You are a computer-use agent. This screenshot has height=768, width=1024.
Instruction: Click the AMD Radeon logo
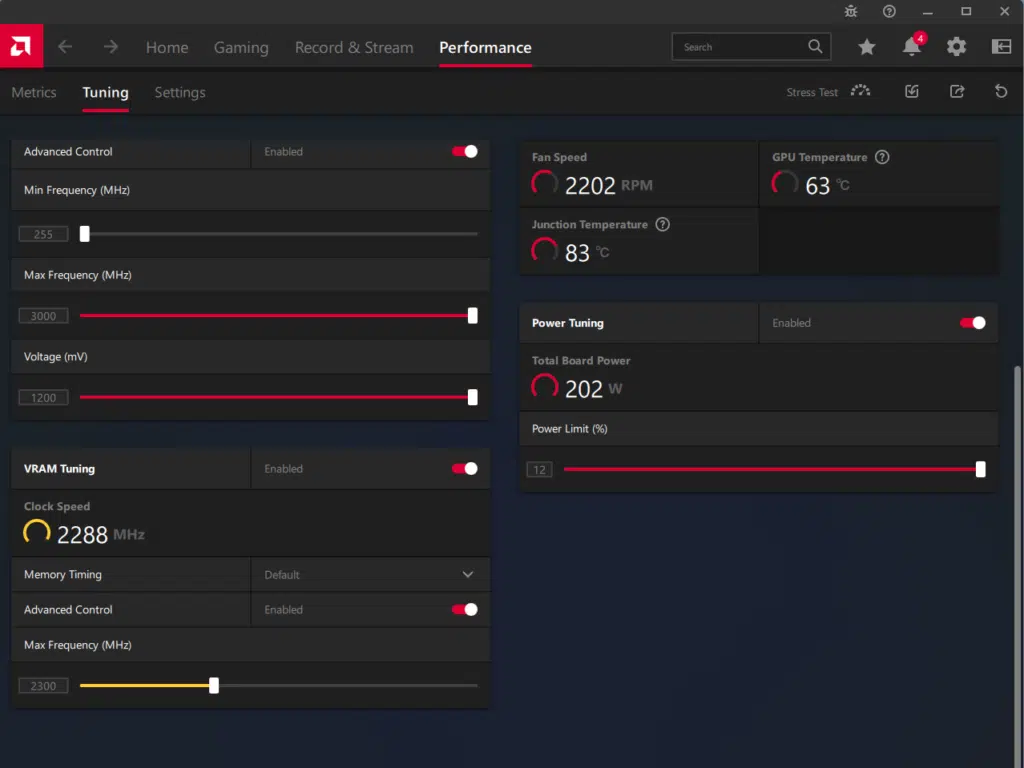coord(20,47)
